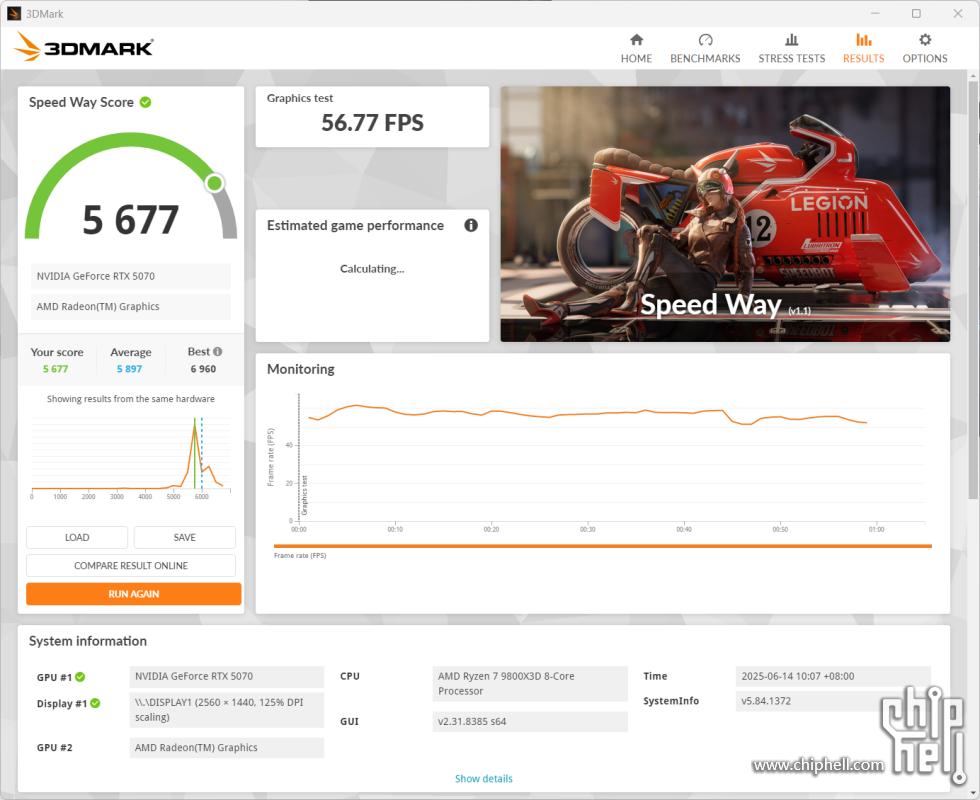Click the Best score 6 960

tap(203, 369)
